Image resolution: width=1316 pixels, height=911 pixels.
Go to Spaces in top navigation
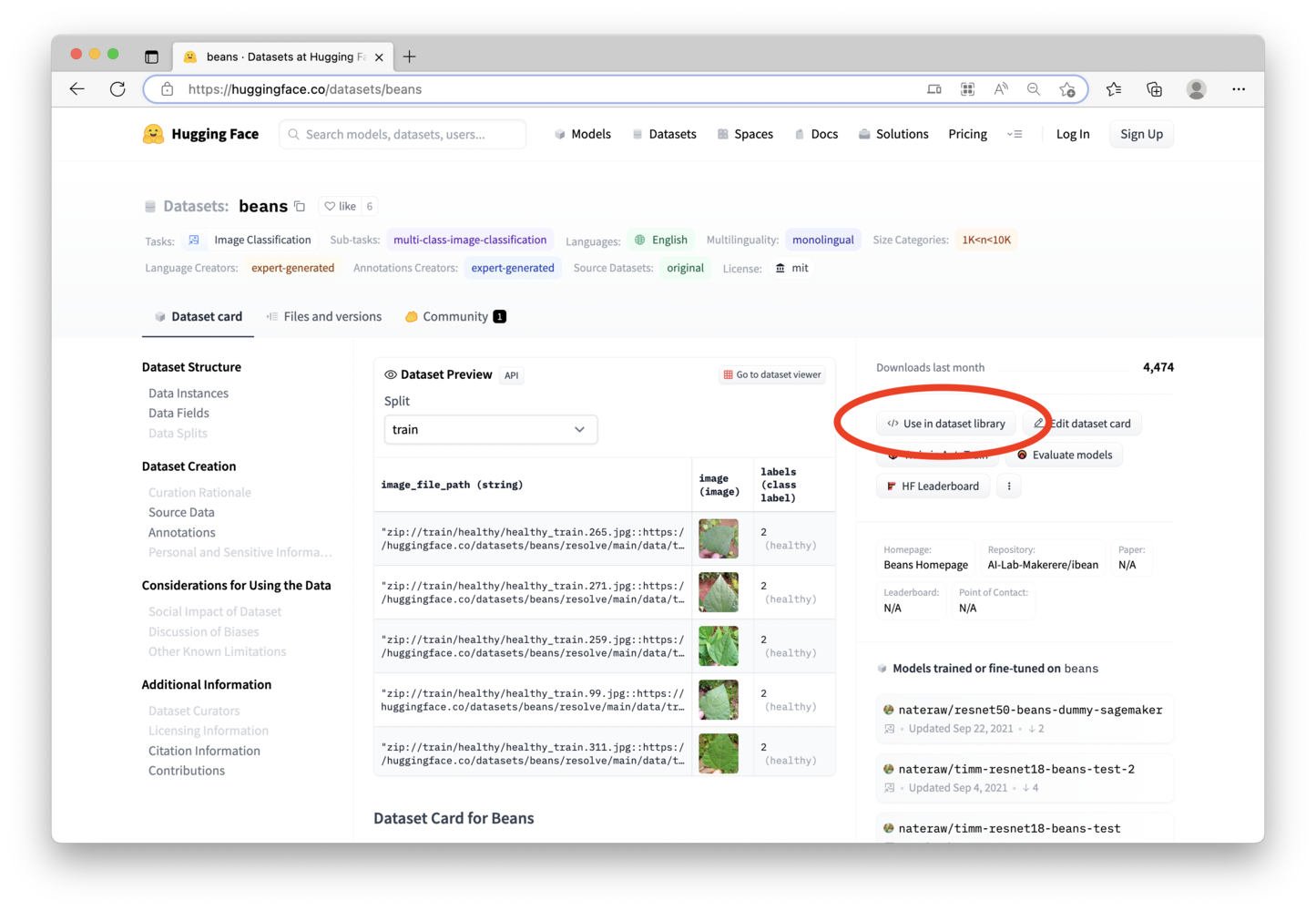[x=745, y=134]
